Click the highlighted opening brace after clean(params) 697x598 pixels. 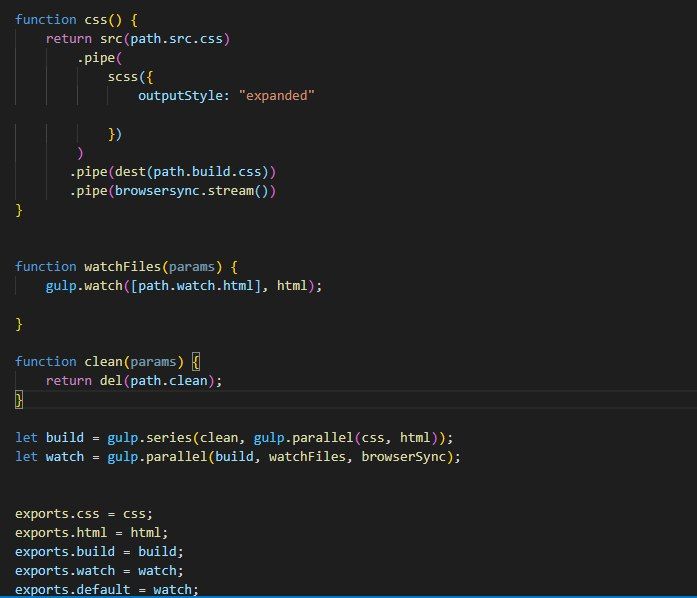[196, 362]
